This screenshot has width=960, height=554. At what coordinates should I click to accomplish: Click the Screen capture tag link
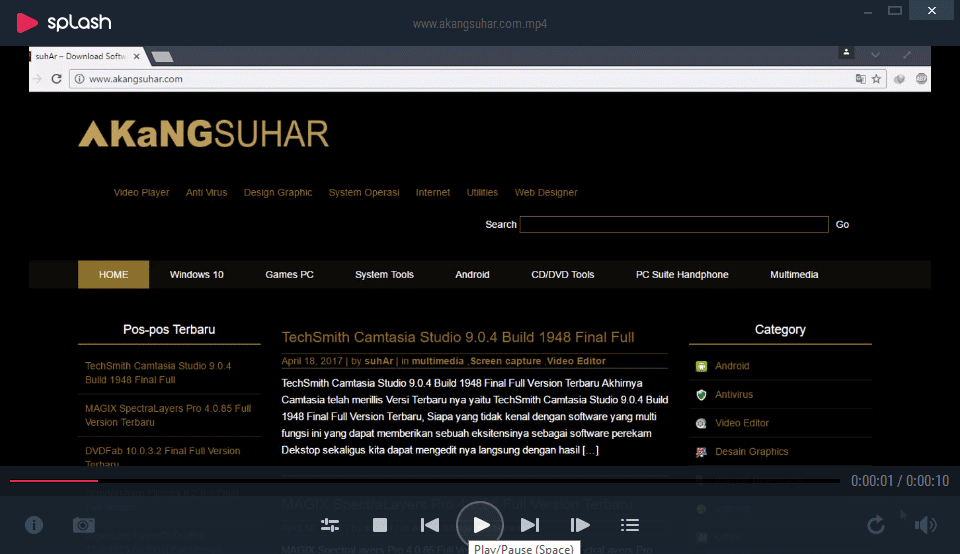coord(506,361)
